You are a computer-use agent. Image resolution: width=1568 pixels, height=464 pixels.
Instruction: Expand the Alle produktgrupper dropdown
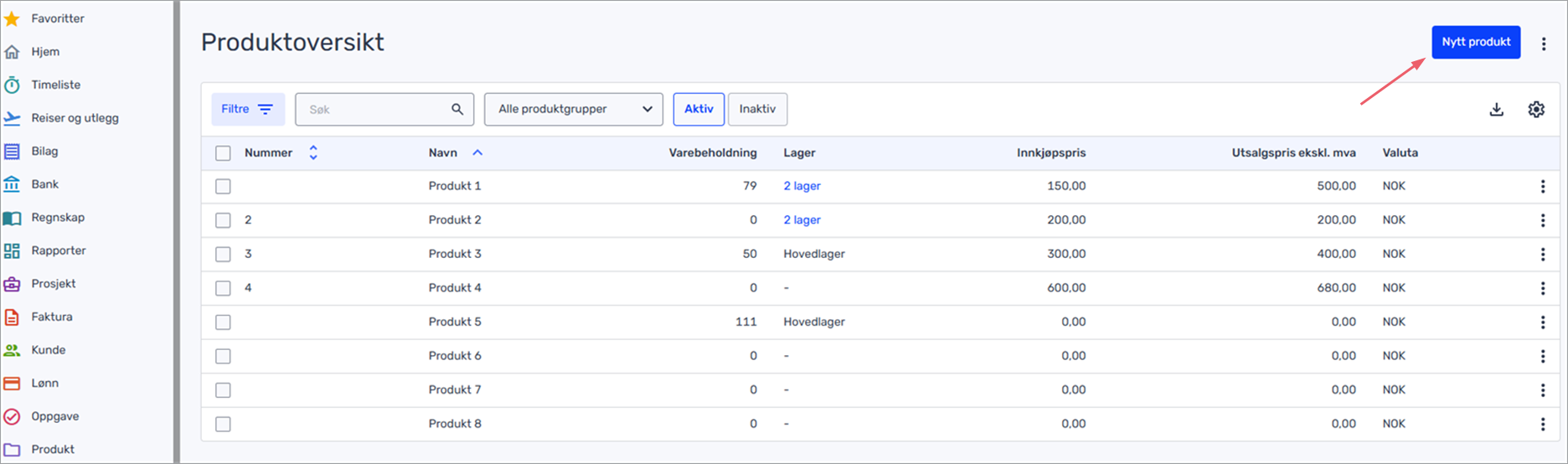[574, 110]
